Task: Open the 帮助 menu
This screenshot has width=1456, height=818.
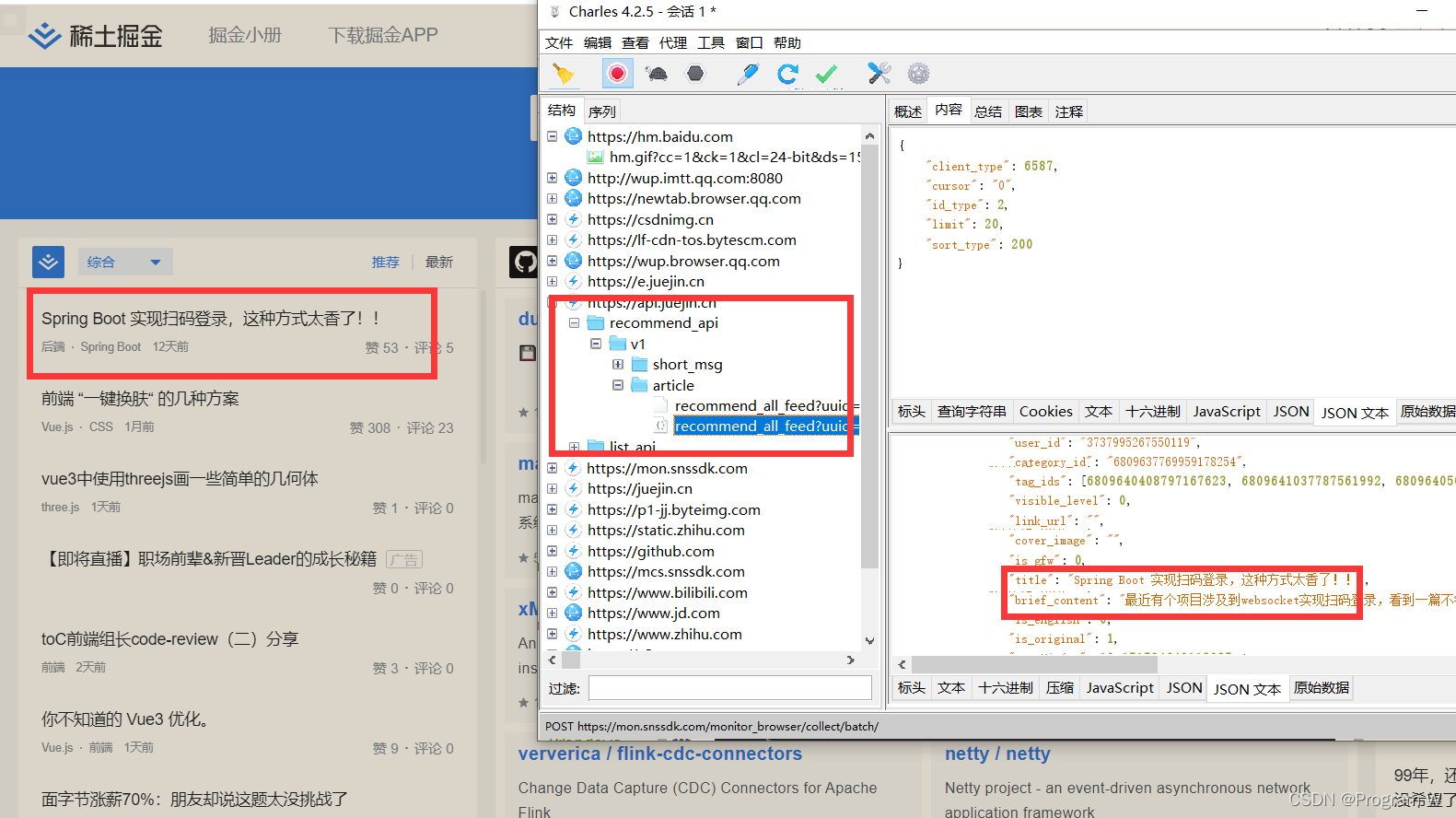Action: tap(787, 42)
